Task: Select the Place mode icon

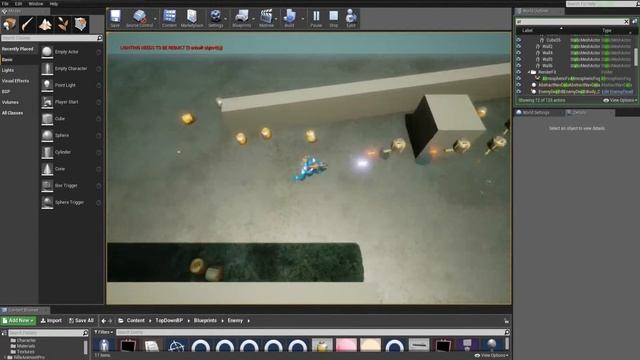Action: tap(9, 24)
